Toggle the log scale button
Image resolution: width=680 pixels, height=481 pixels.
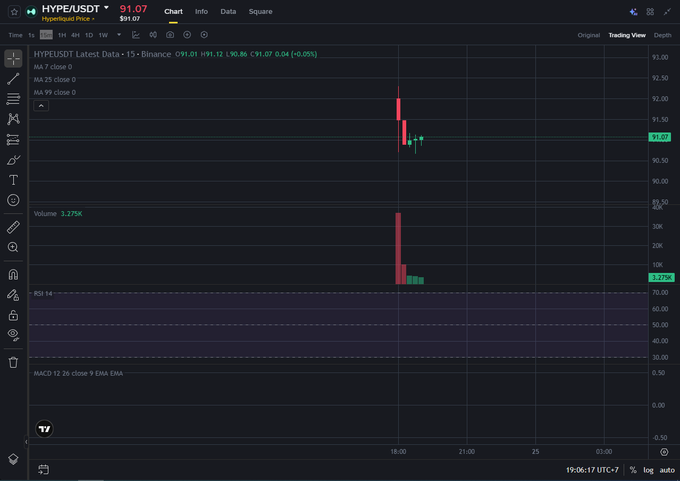click(648, 470)
